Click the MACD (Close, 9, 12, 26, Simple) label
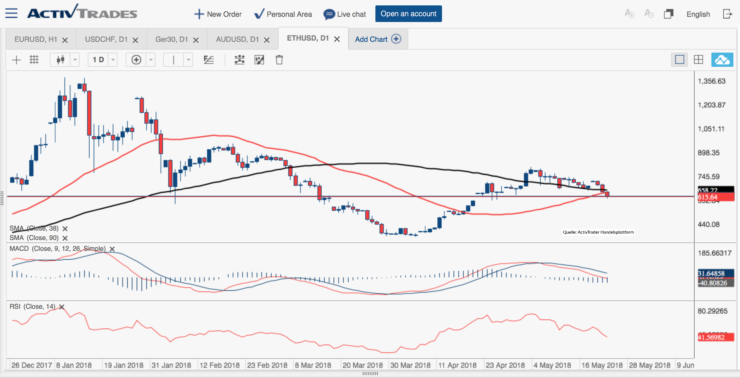Screen dimensions: 740x378 coord(58,249)
